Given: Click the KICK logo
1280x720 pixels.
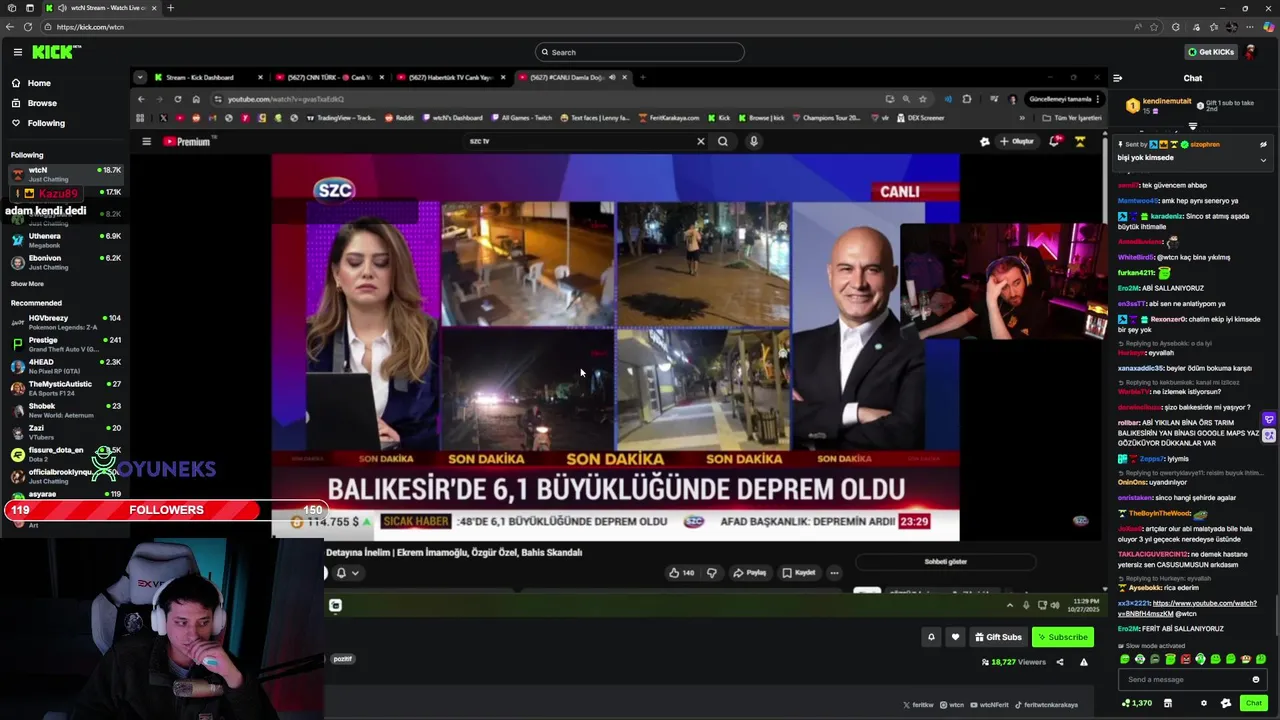Looking at the screenshot, I should 52,52.
